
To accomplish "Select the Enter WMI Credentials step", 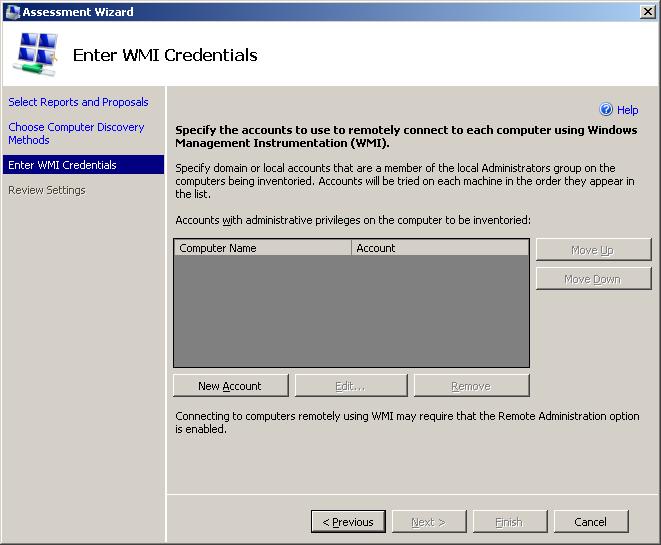I will coord(83,165).
